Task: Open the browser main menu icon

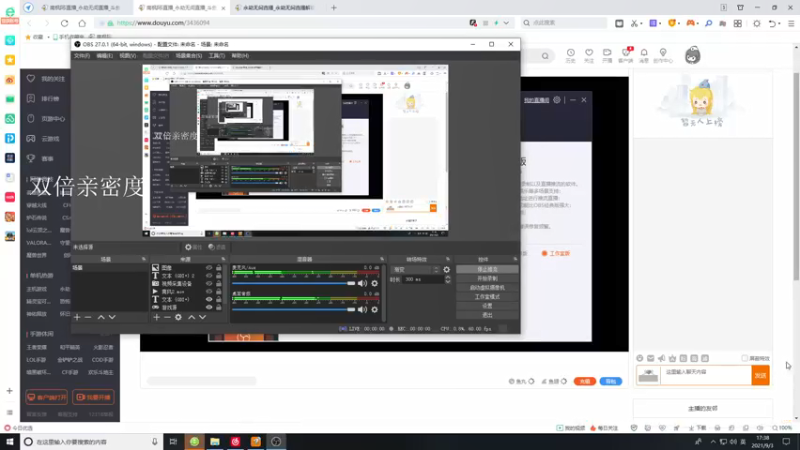Action: pos(791,23)
